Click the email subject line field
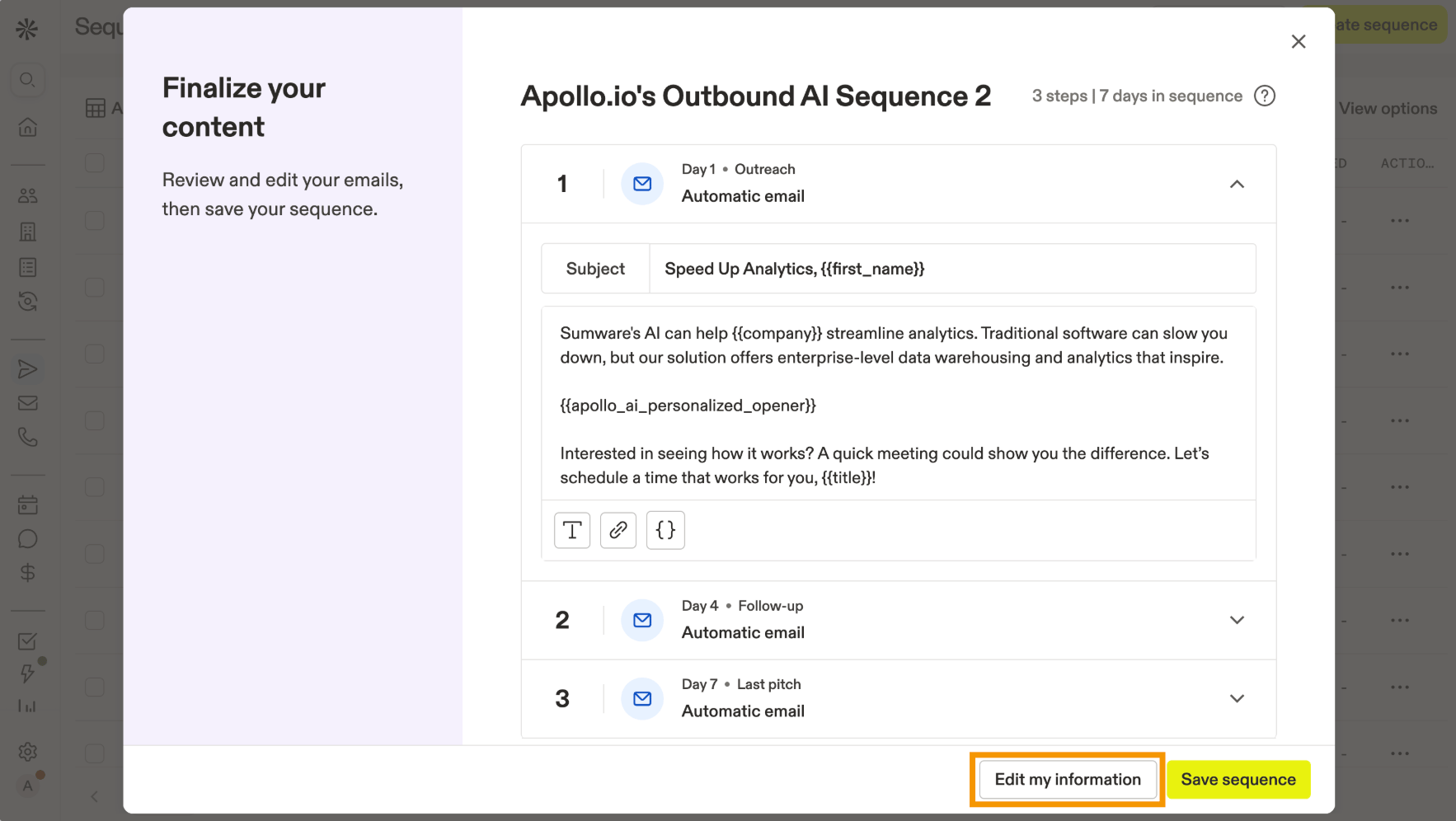 pos(951,269)
